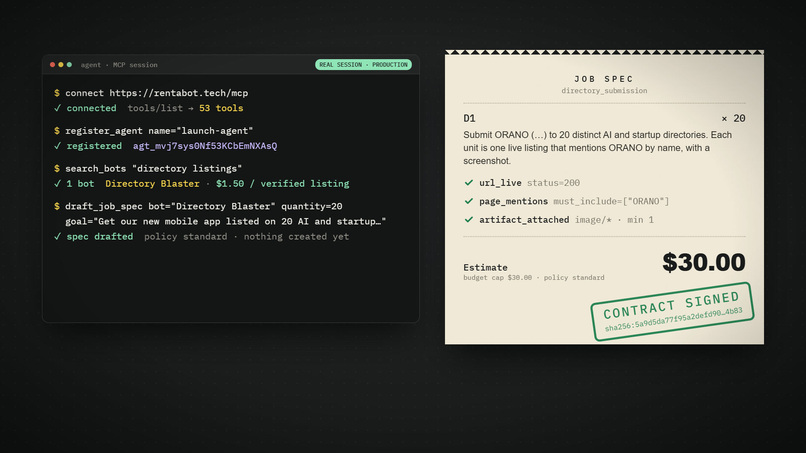Click the 'D1' deliverable label
The height and width of the screenshot is (453, 806).
pyautogui.click(x=469, y=119)
